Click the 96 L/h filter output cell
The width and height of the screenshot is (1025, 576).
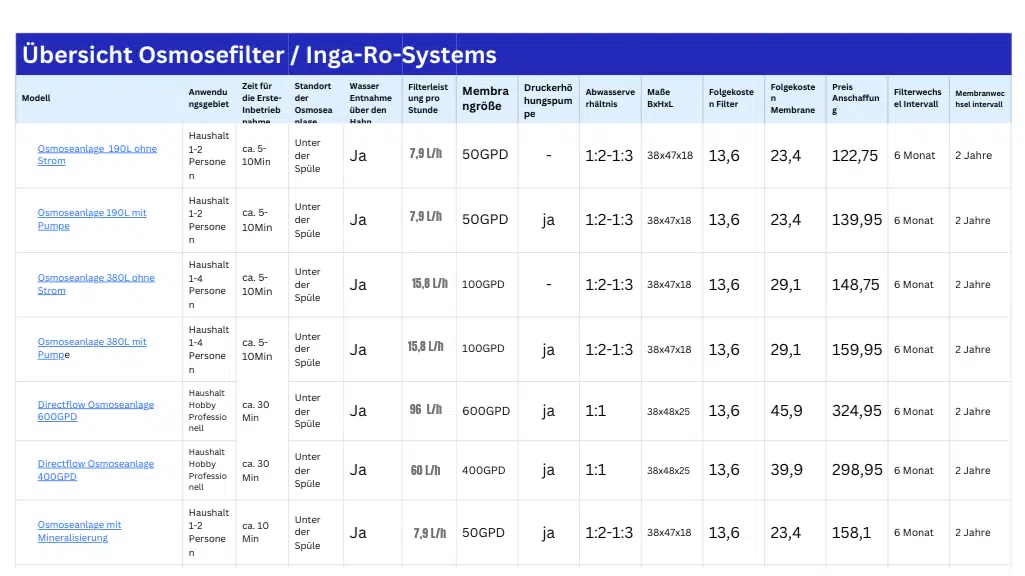coord(426,409)
